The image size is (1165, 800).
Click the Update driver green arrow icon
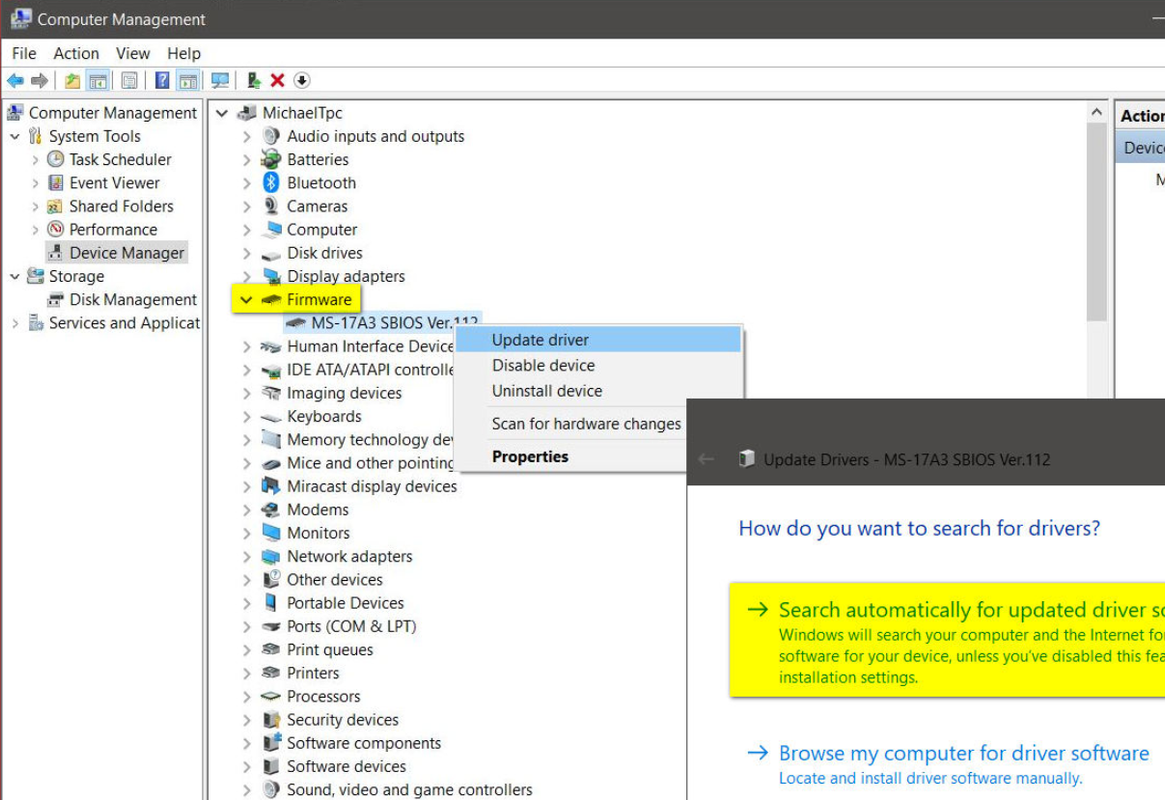pyautogui.click(x=254, y=80)
